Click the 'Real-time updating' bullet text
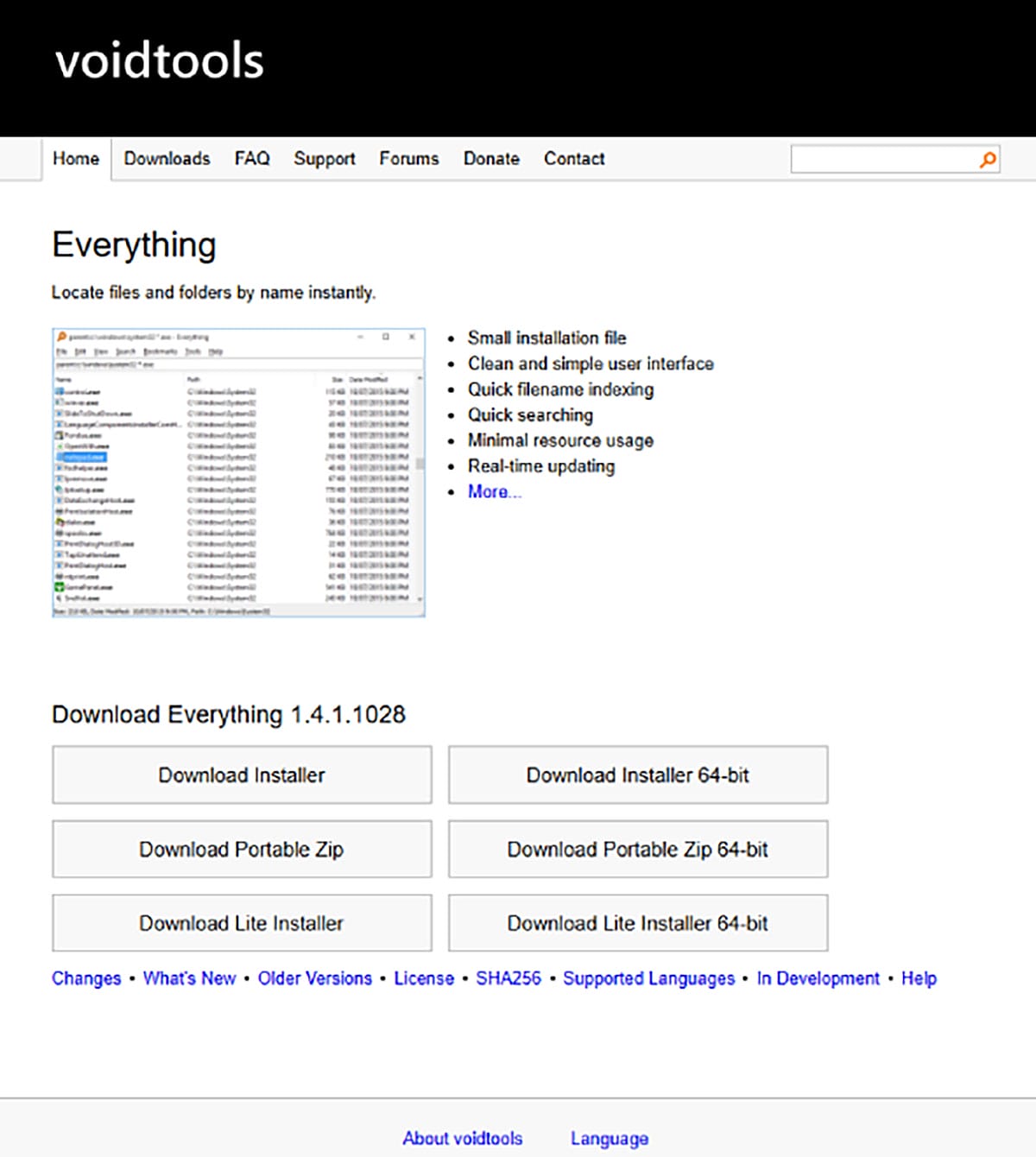 coord(541,466)
